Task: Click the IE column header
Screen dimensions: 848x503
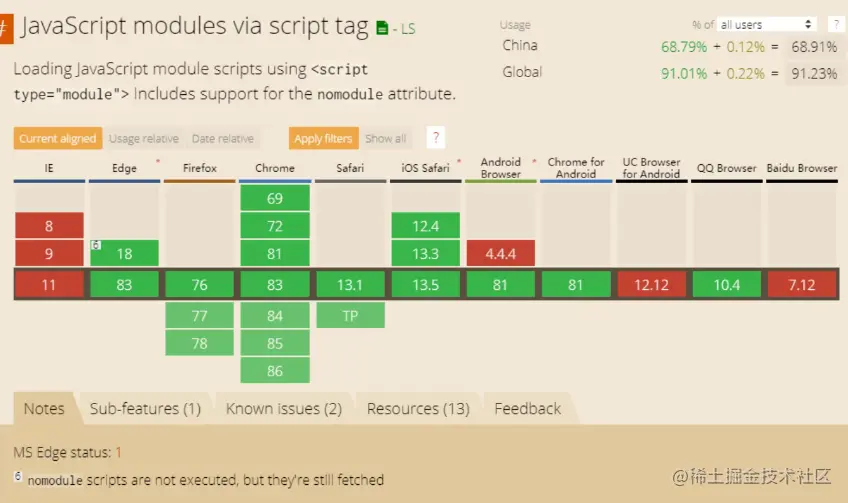Action: [x=49, y=168]
